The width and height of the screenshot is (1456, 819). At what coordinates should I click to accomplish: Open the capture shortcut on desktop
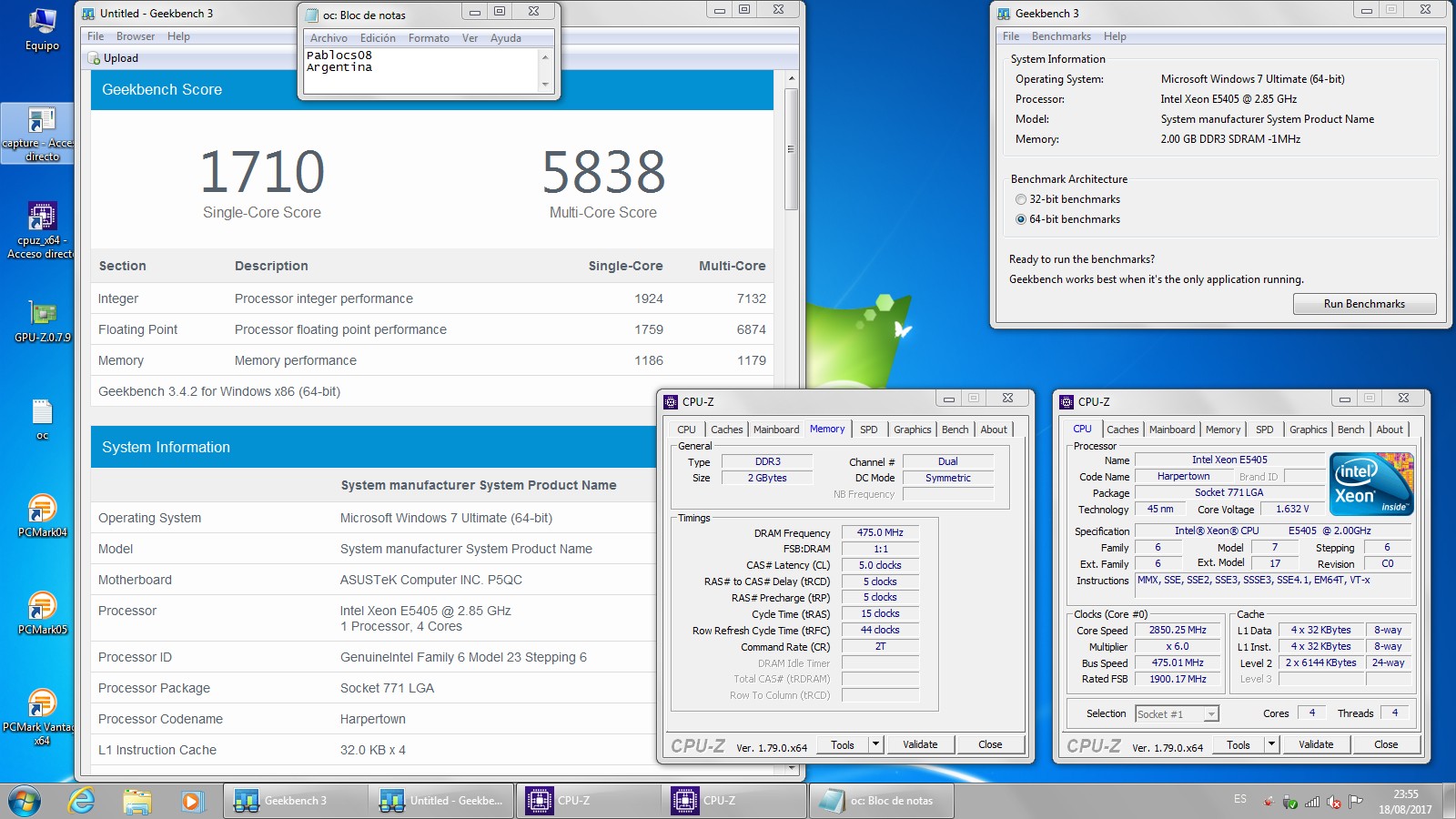click(x=38, y=134)
